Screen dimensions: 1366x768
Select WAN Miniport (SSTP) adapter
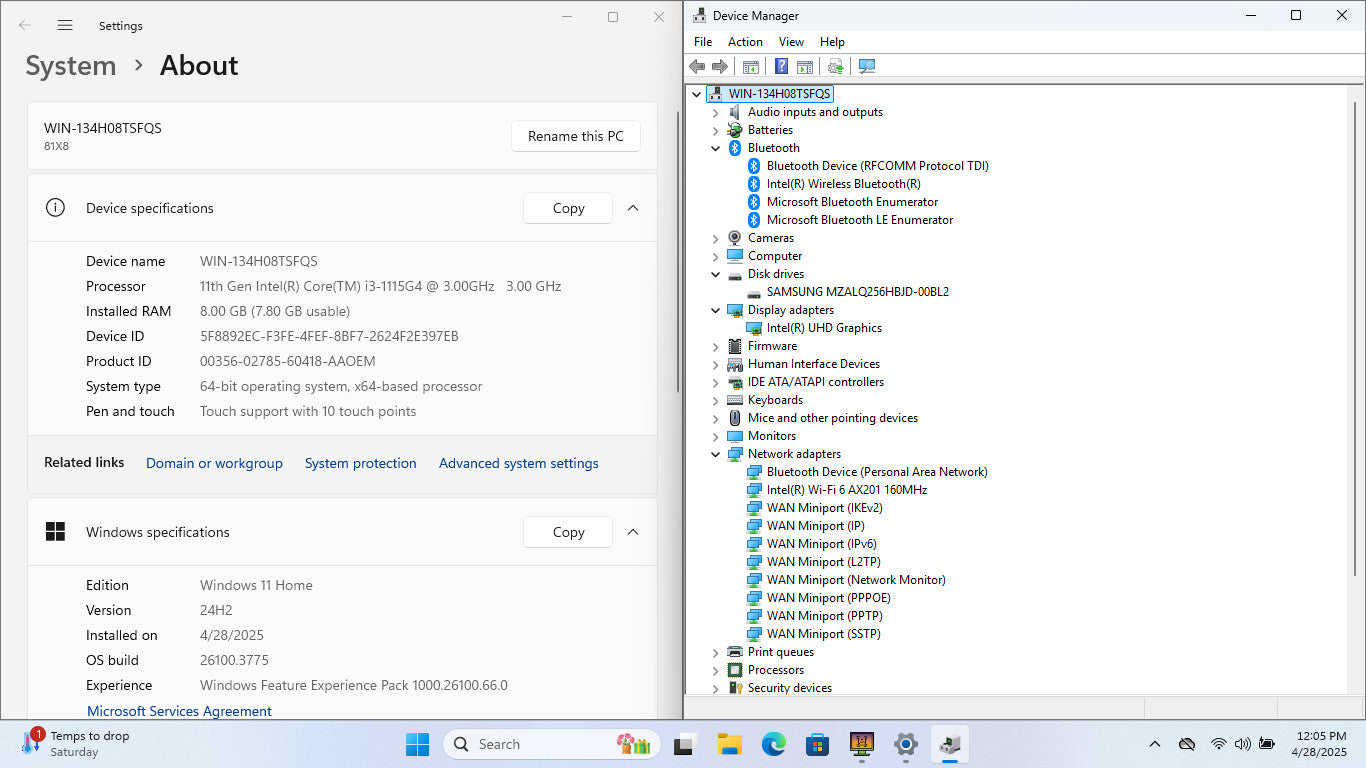click(x=823, y=634)
